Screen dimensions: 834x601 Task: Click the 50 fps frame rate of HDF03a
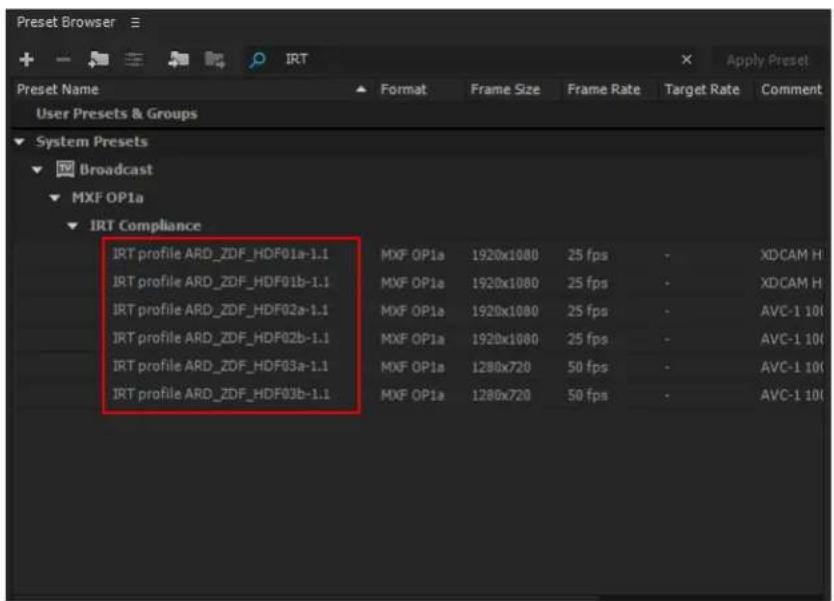pyautogui.click(x=587, y=368)
